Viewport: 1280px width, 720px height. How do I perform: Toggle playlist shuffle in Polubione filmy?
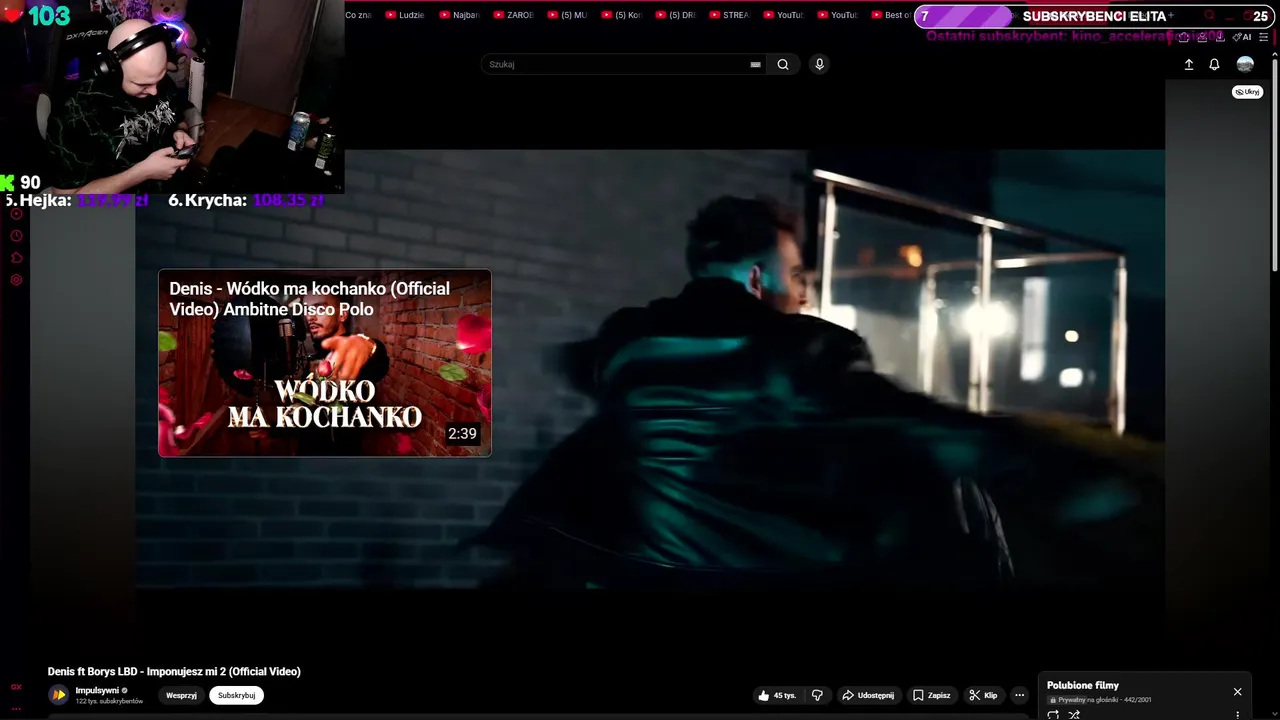click(1074, 715)
